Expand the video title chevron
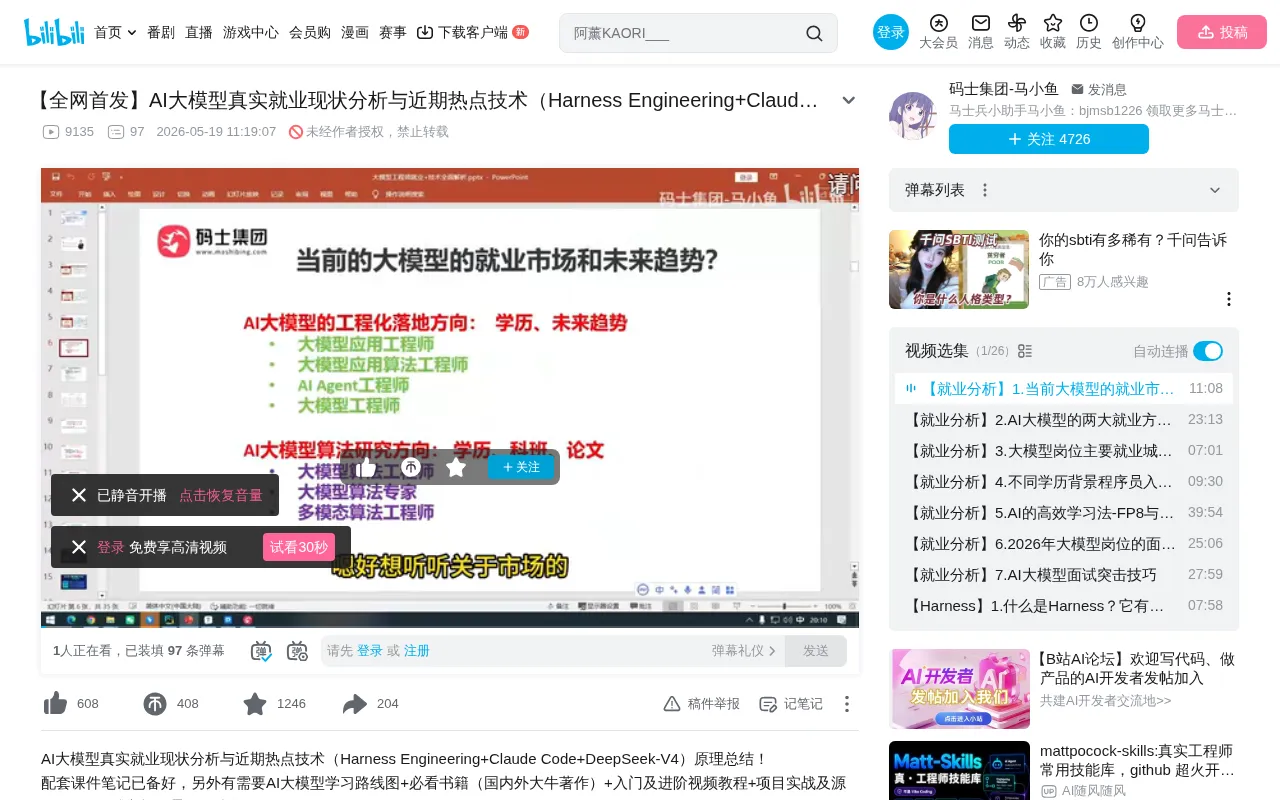Image resolution: width=1280 pixels, height=800 pixels. pyautogui.click(x=849, y=100)
